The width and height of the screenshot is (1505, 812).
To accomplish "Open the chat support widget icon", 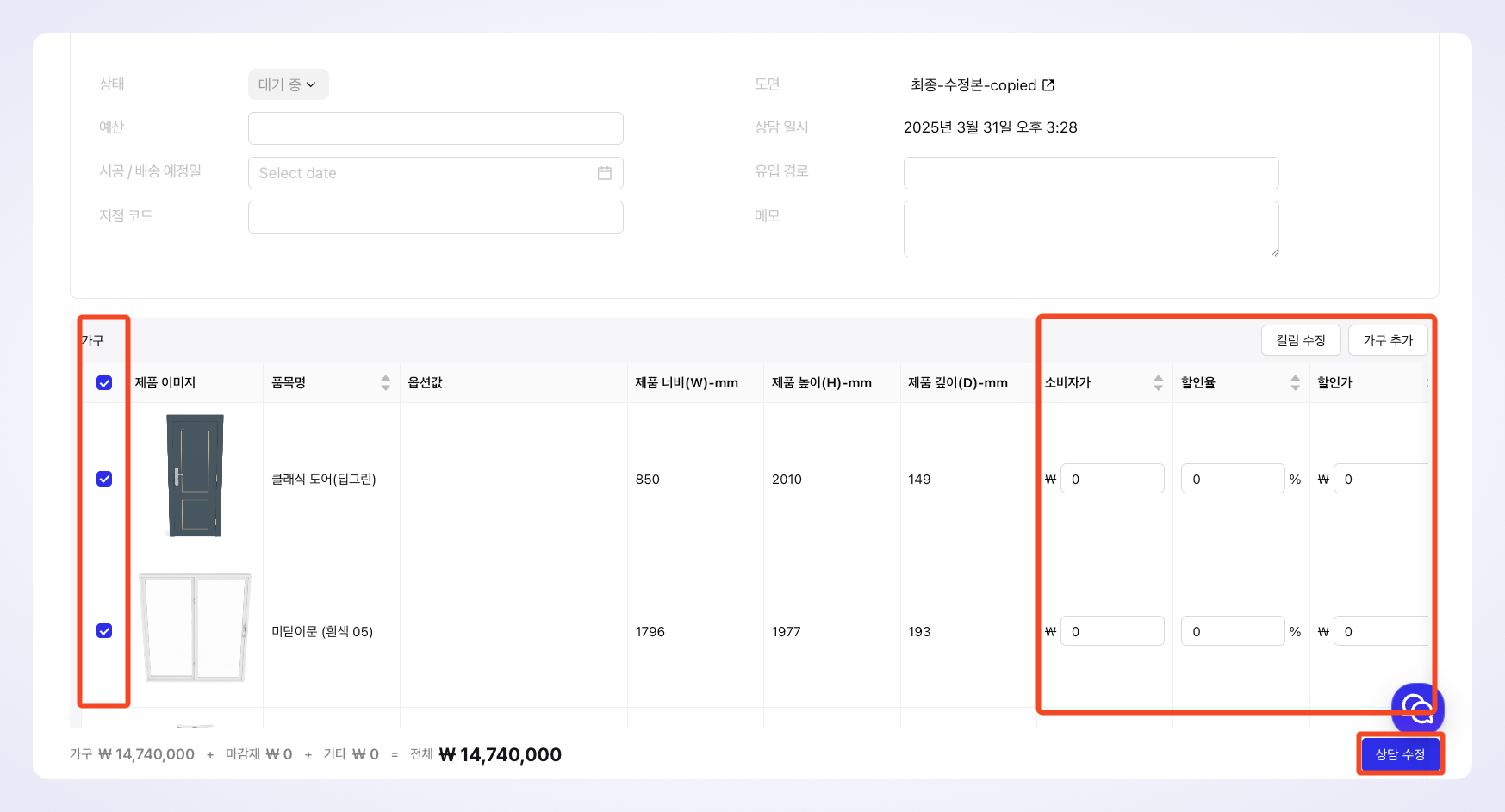I will point(1417,708).
